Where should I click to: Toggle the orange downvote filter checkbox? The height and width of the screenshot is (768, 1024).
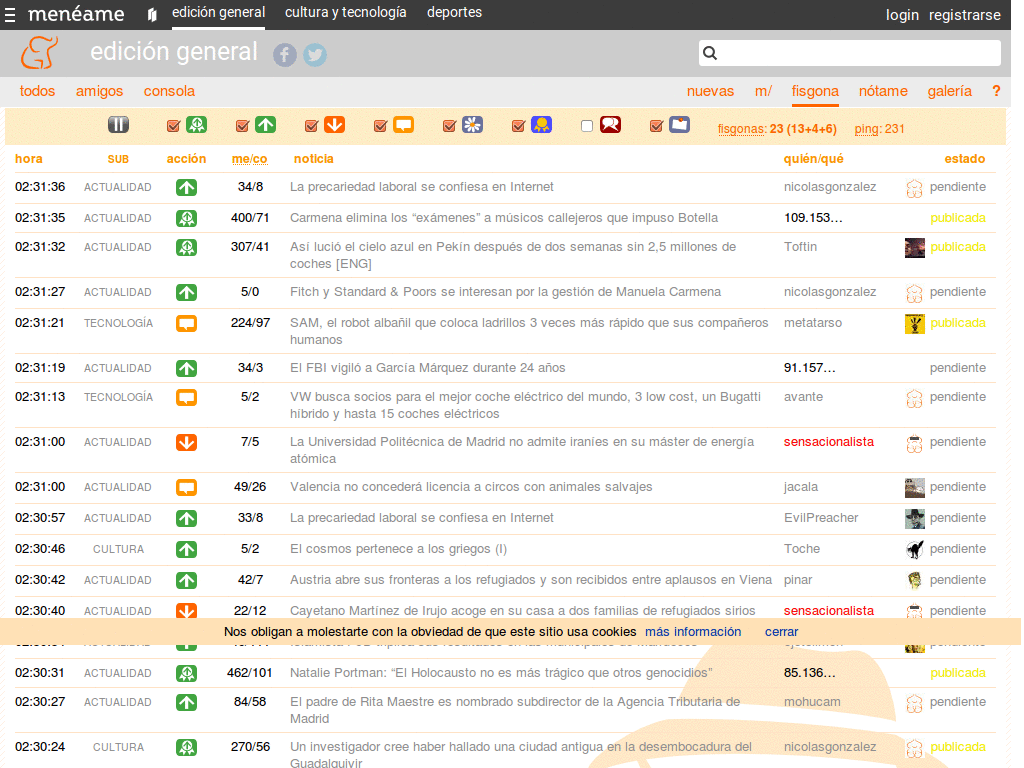(311, 126)
